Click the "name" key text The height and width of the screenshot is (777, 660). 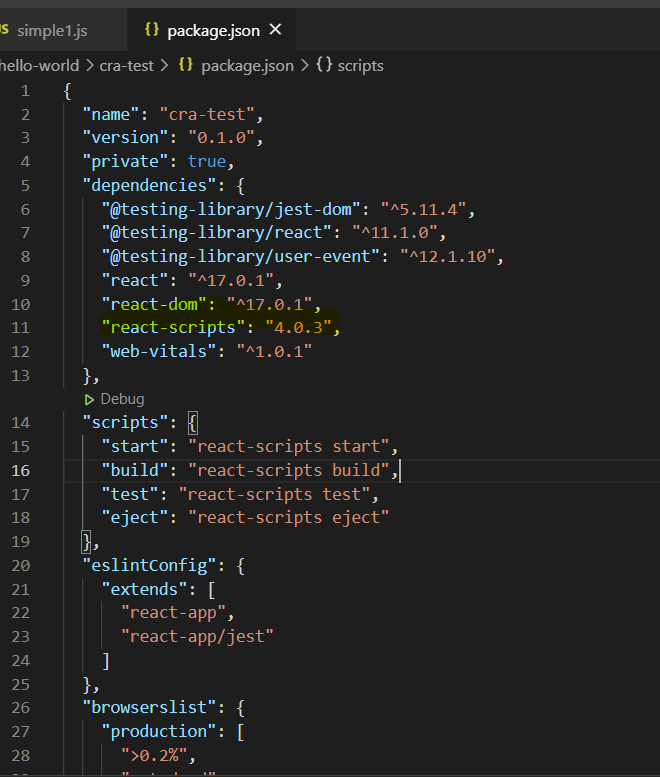[x=110, y=114]
